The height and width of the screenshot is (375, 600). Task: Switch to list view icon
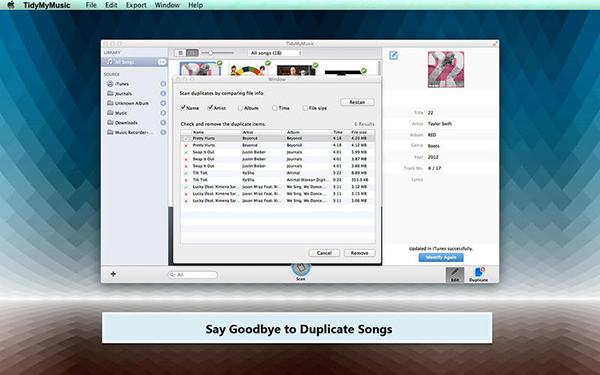click(181, 53)
